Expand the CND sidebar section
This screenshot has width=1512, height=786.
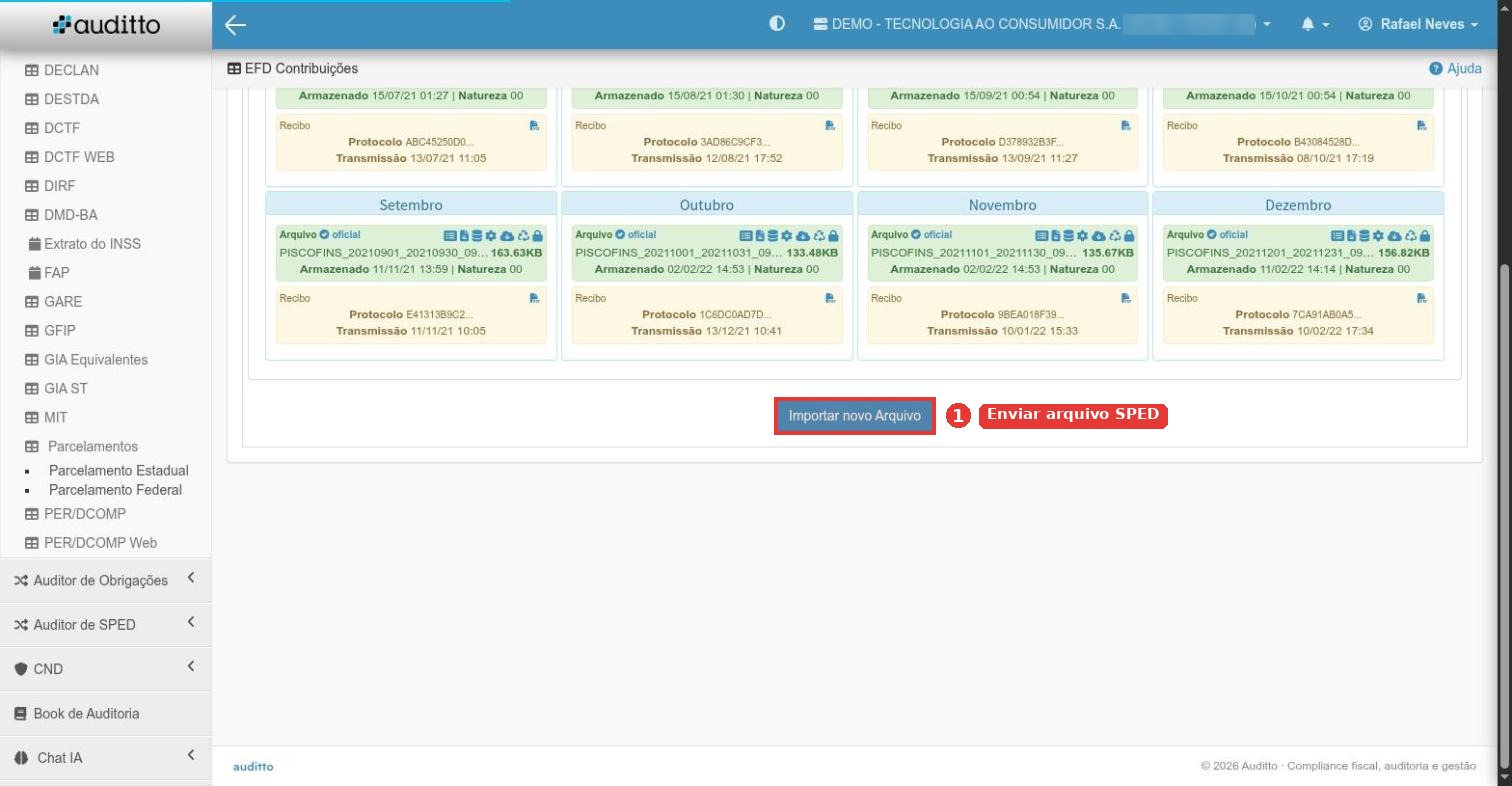coord(105,669)
